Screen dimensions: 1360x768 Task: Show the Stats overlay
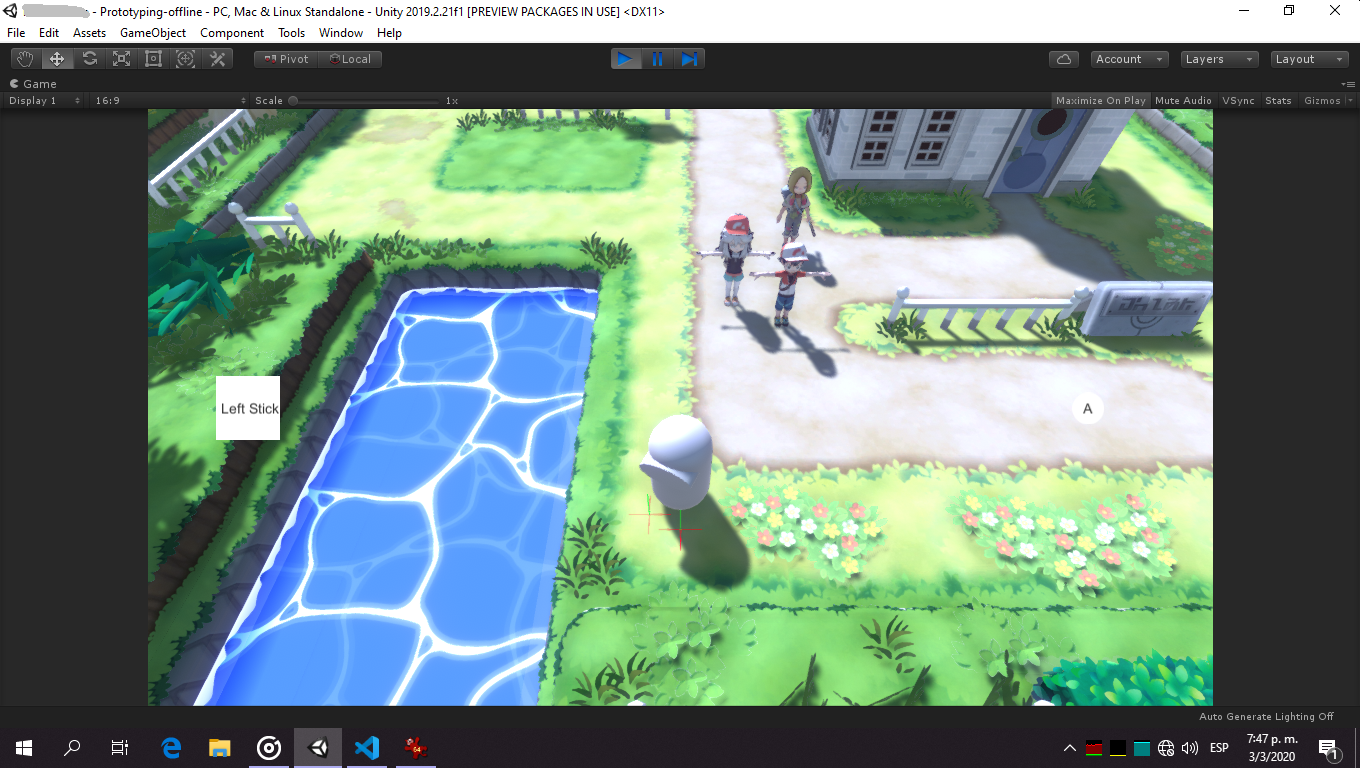coord(1278,100)
